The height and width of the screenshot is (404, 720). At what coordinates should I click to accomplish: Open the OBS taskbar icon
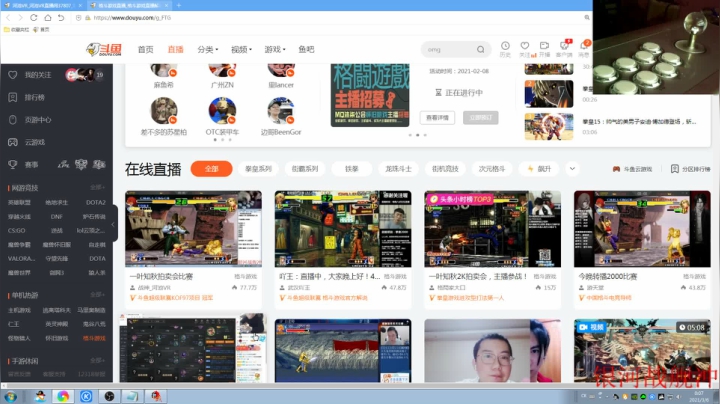click(x=109, y=396)
